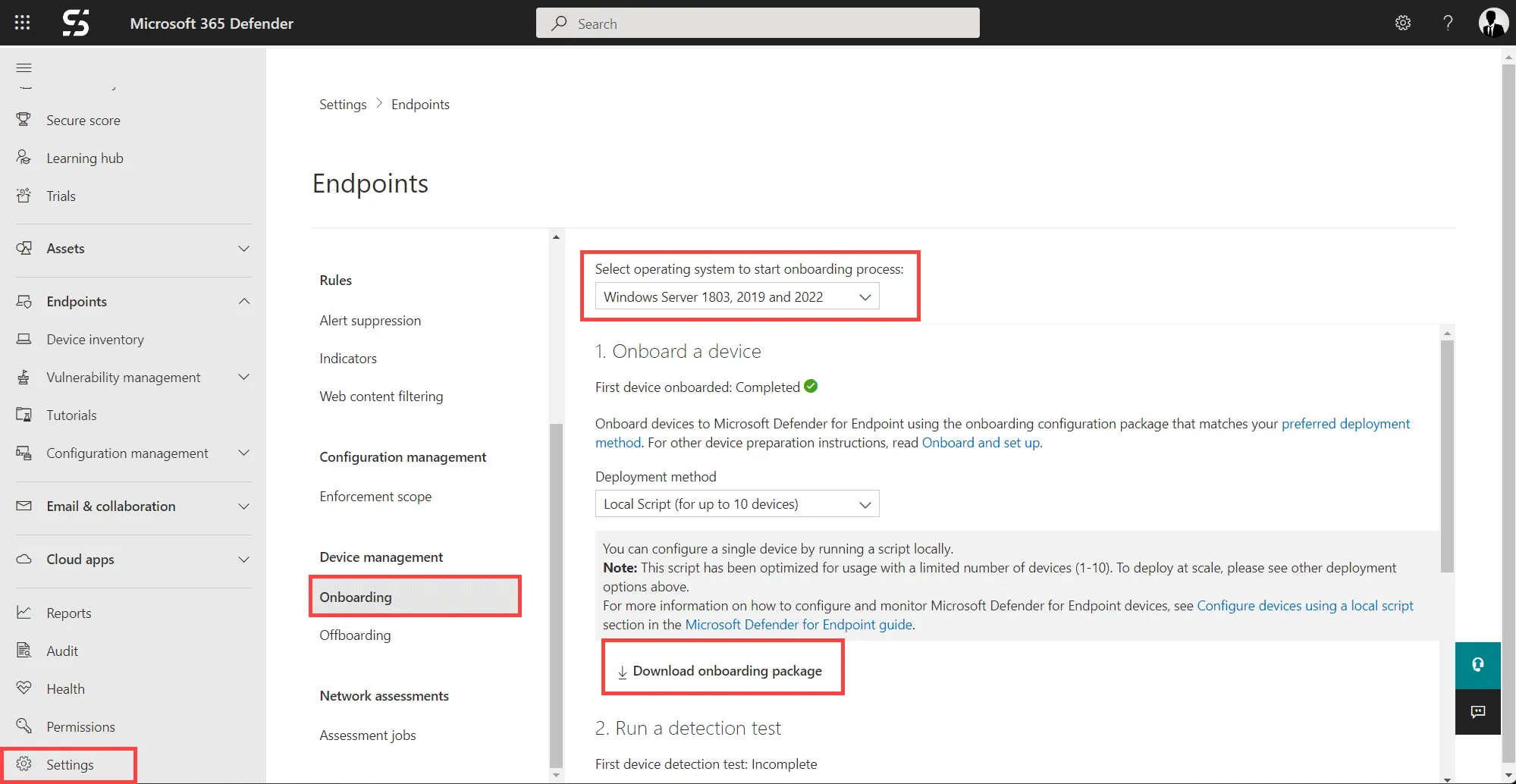Open the preferred deployment method link
The width and height of the screenshot is (1516, 784).
[x=1345, y=423]
